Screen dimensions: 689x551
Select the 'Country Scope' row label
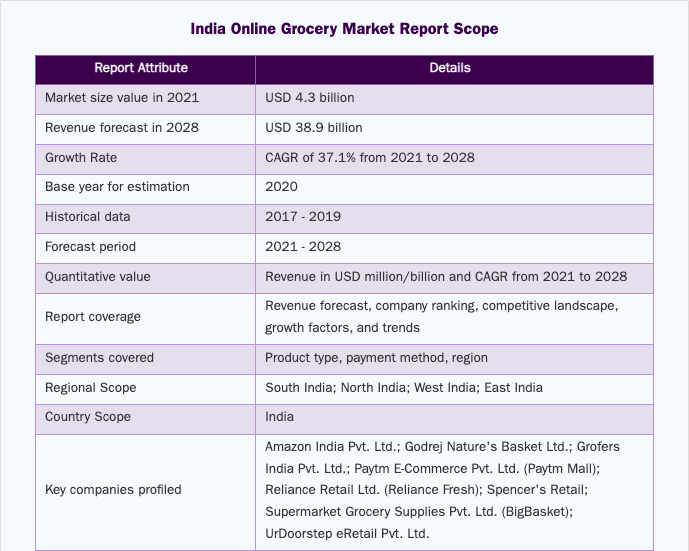point(88,417)
